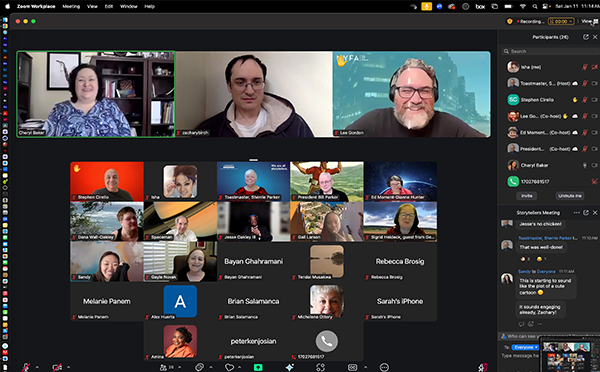Toggle the muted microphone in bottom toolbar
The width and height of the screenshot is (600, 372).
click(x=26, y=367)
